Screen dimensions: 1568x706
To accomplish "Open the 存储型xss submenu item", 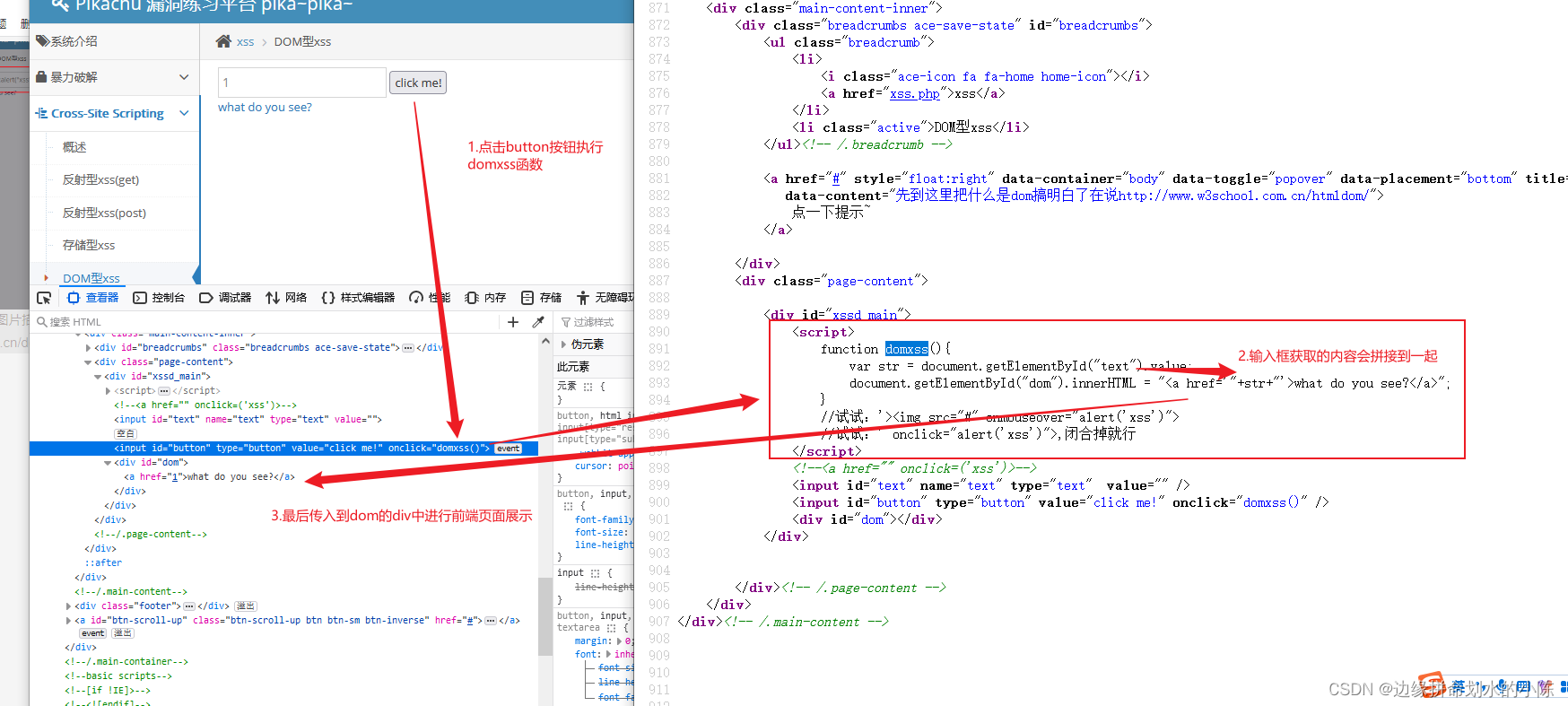I will pyautogui.click(x=89, y=245).
